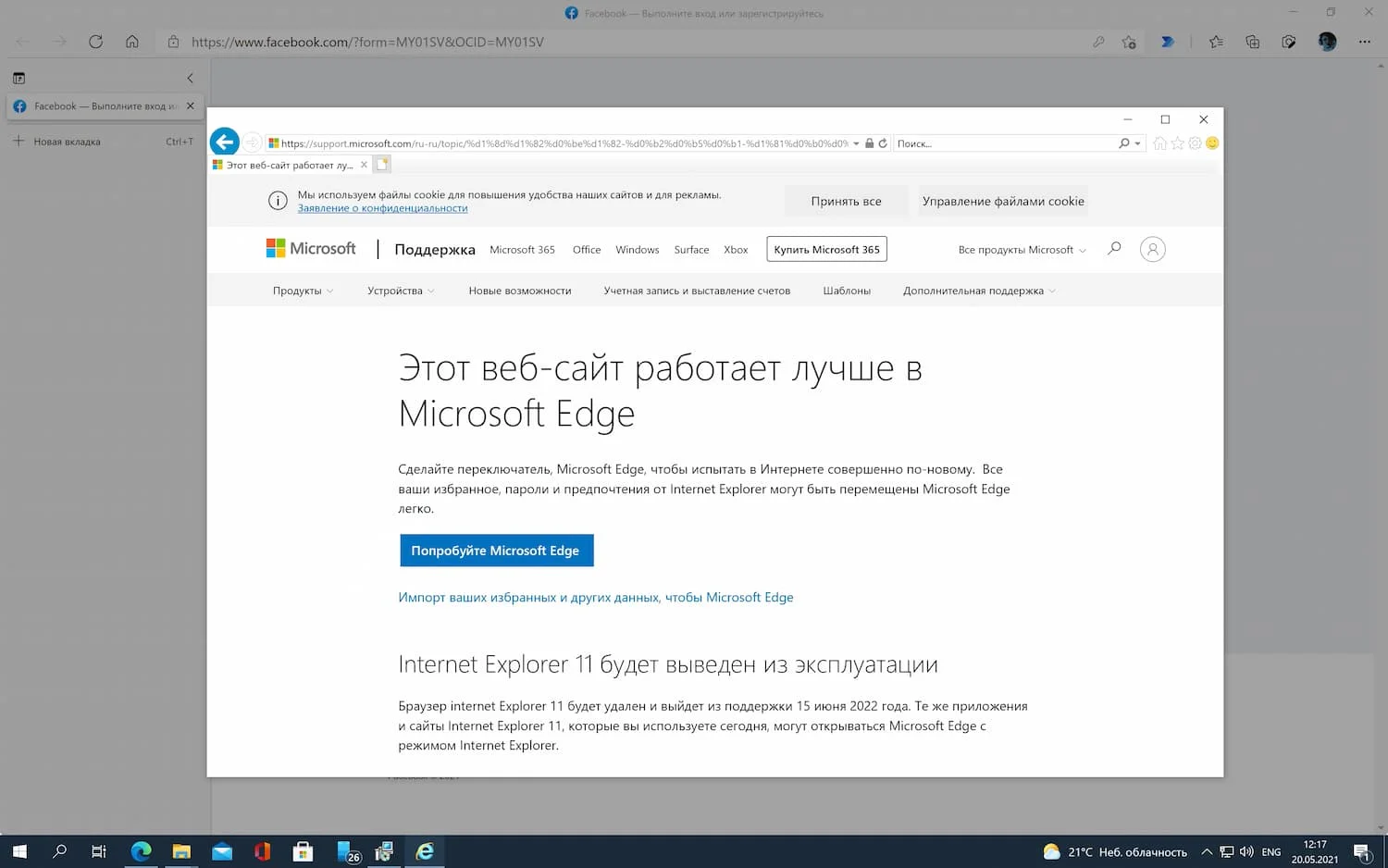Open Microsoft Store from the taskbar
The height and width of the screenshot is (868, 1388).
click(x=303, y=851)
